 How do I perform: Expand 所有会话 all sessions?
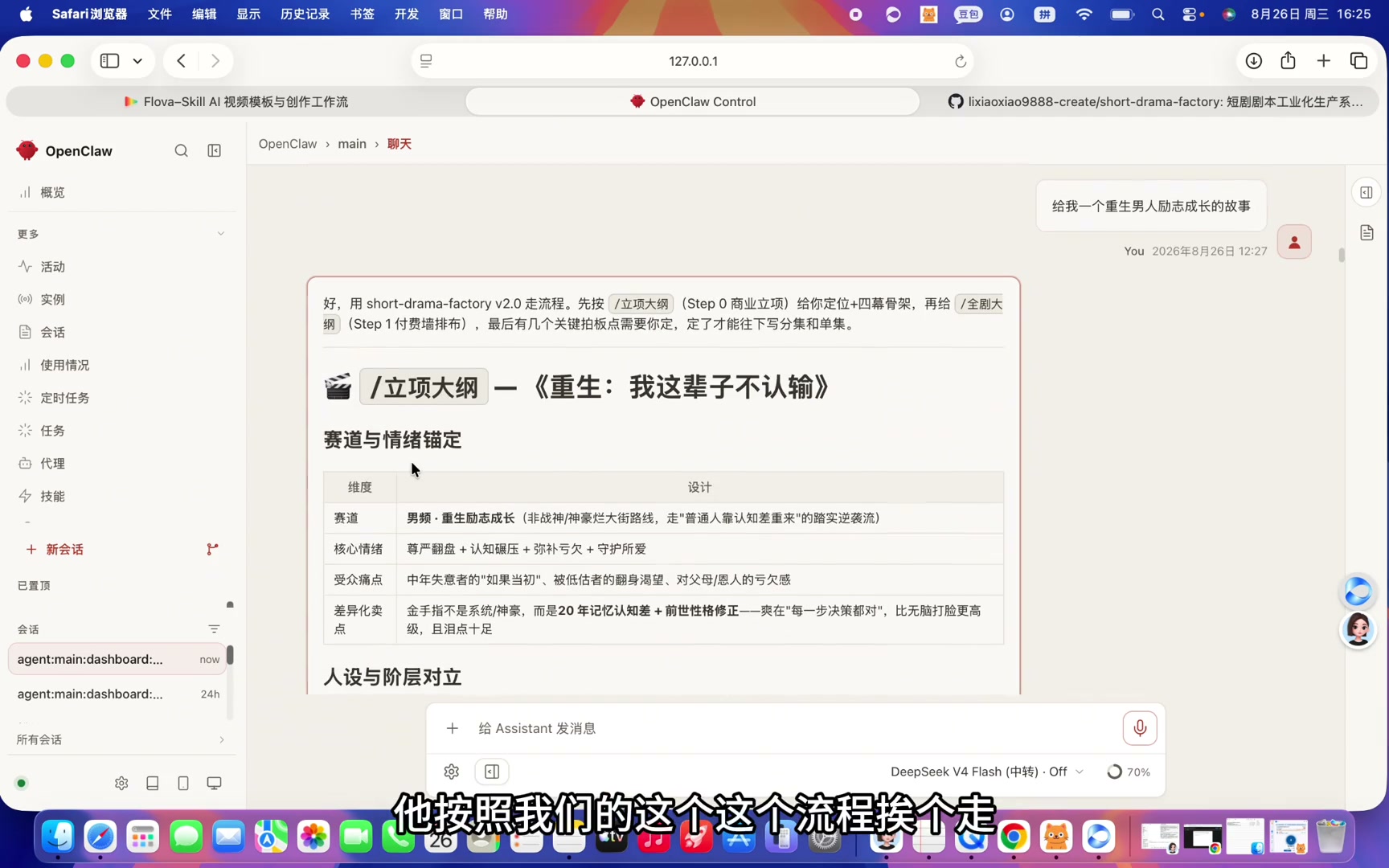pyautogui.click(x=122, y=740)
